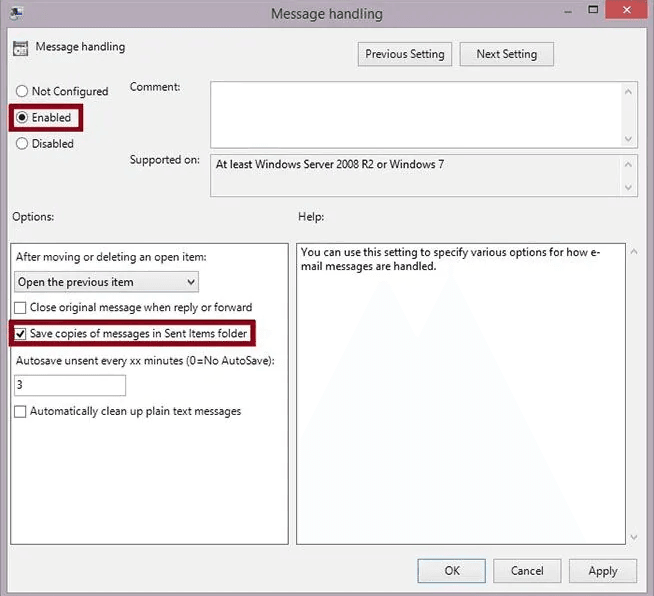The width and height of the screenshot is (654, 596).
Task: Focus the Autosave minutes input field
Action: point(70,385)
